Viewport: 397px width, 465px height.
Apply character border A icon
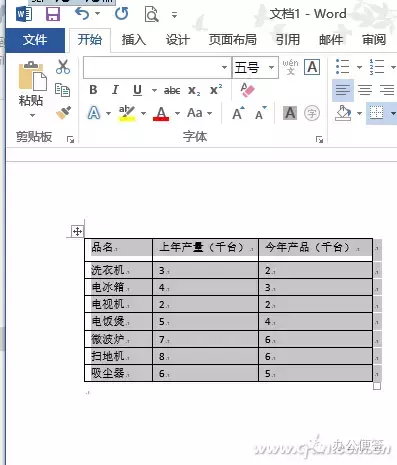point(312,67)
